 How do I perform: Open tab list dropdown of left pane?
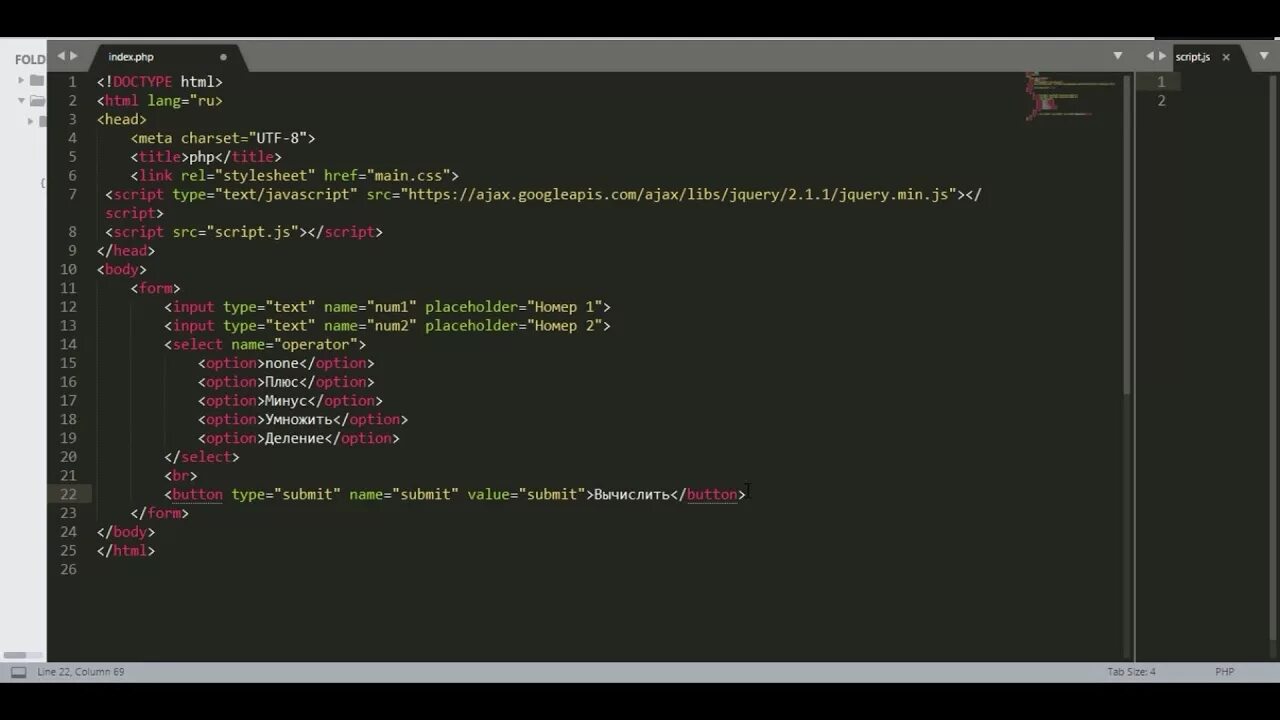1118,56
